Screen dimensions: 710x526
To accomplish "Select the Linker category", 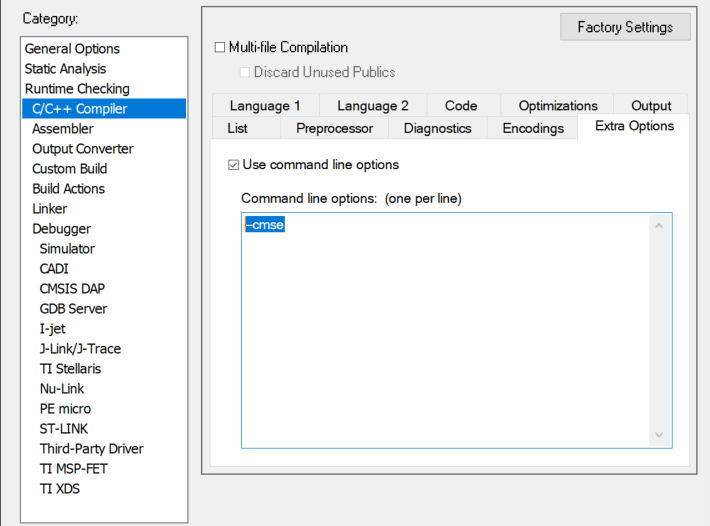I will pos(50,209).
